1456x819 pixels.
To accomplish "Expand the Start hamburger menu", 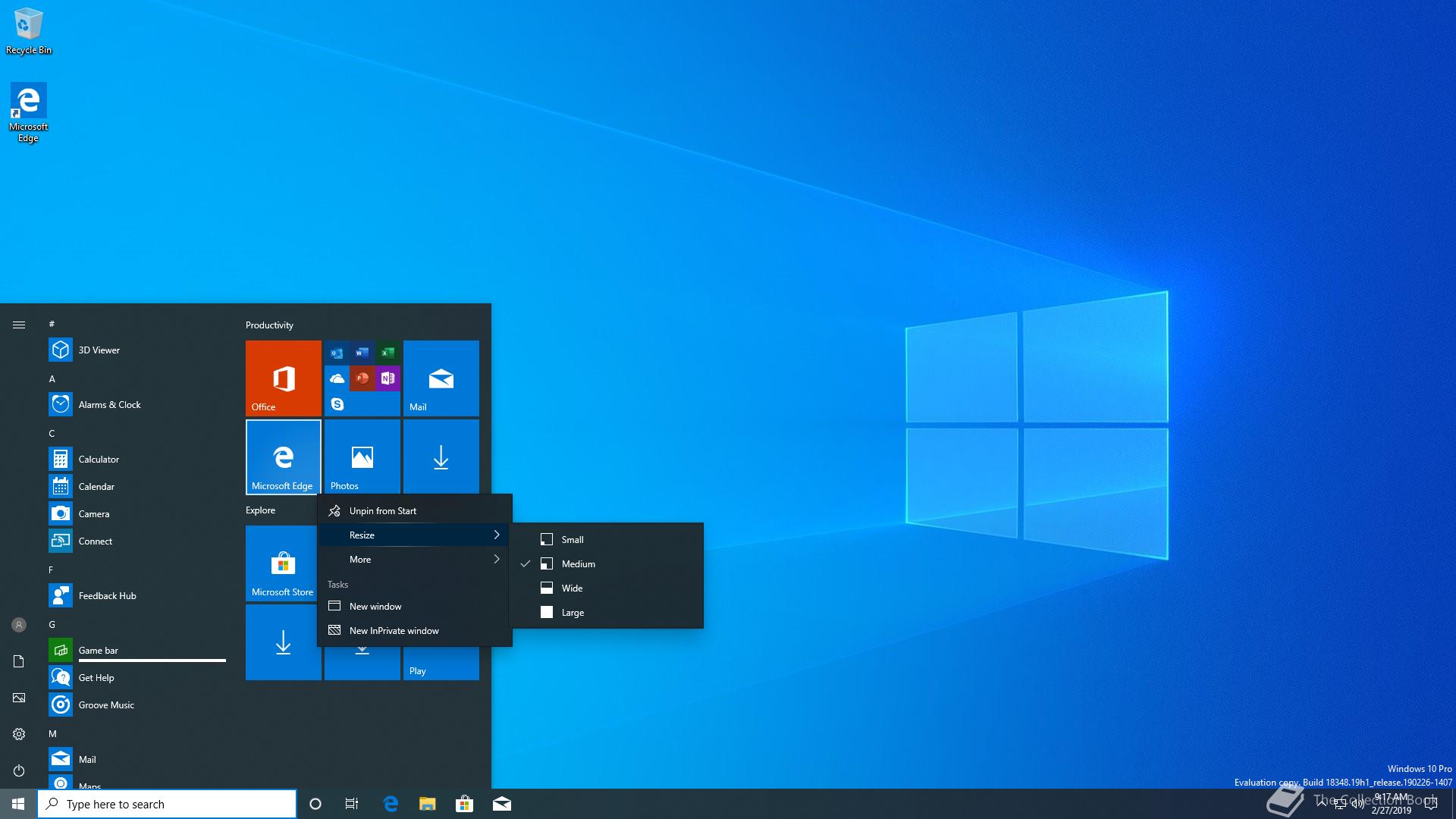I will tap(19, 325).
